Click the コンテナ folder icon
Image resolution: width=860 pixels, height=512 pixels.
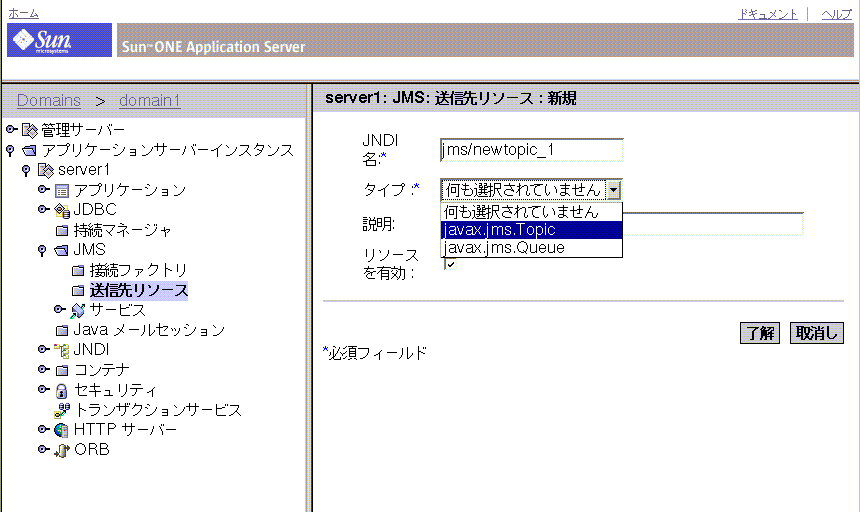62,370
